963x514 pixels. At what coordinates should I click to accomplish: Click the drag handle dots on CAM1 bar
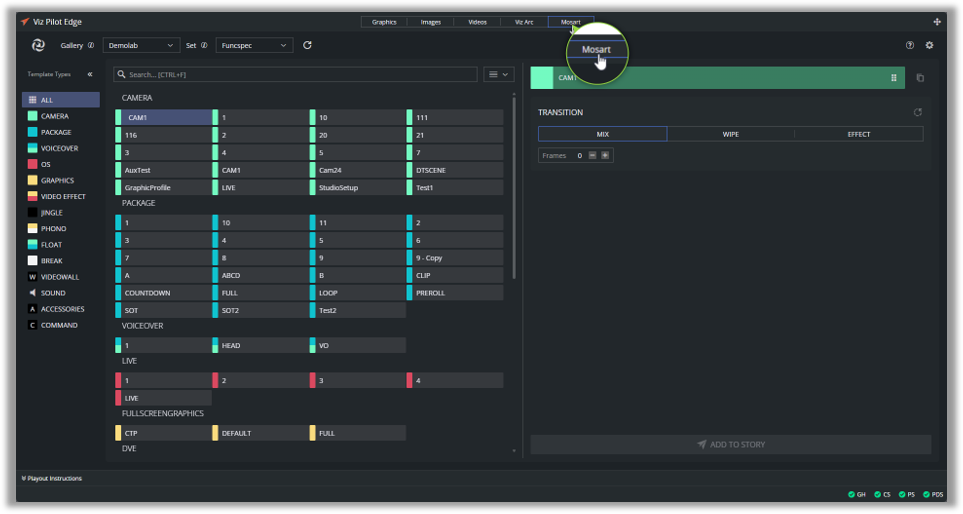point(894,78)
